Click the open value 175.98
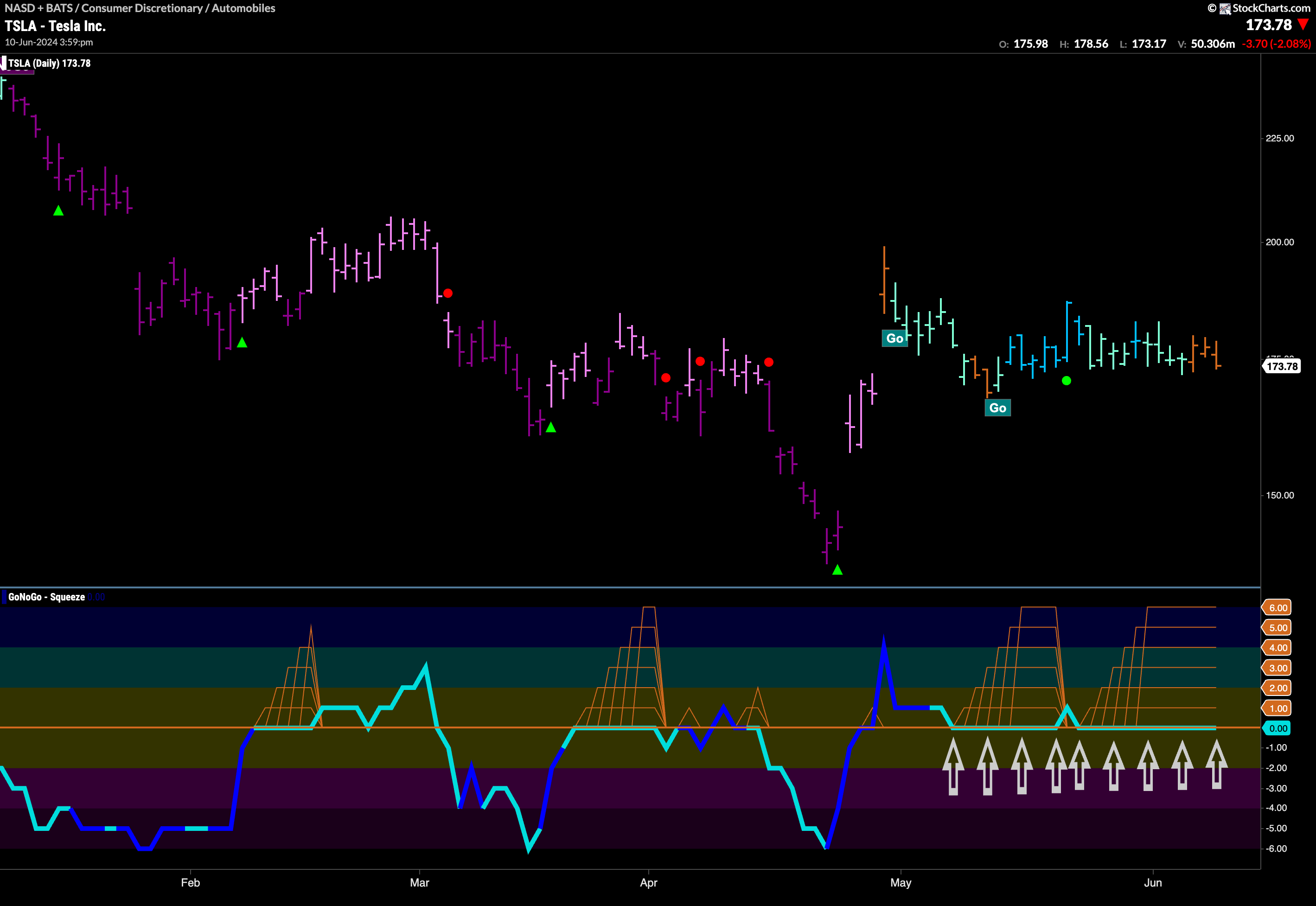The width and height of the screenshot is (1316, 906). [x=1031, y=44]
